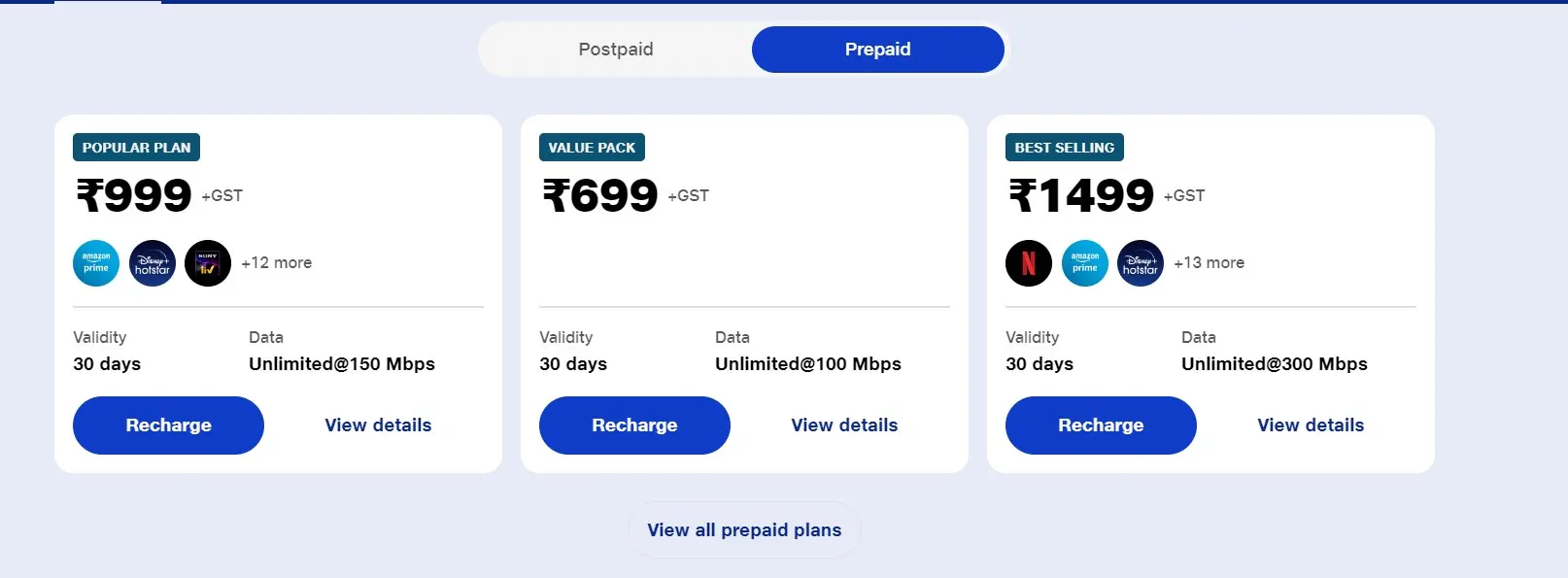This screenshot has width=1568, height=578.
Task: Recharge the ₹1499 best selling plan
Action: point(1101,425)
